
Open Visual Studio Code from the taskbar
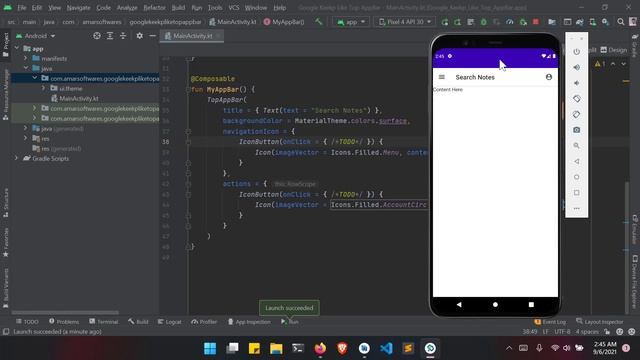coord(386,348)
